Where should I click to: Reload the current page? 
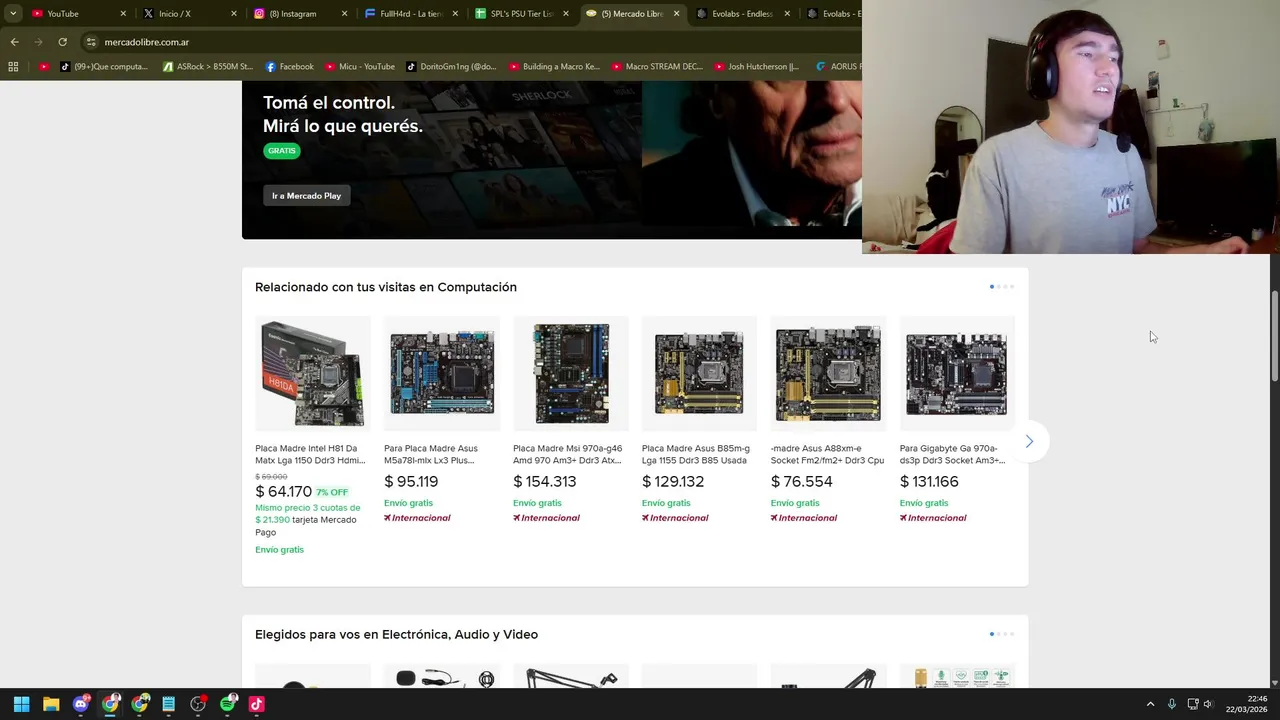(62, 42)
